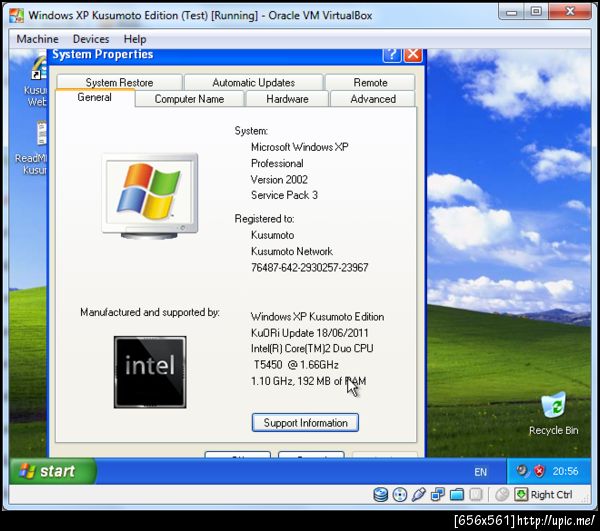Click the round gray tray icon beside the shield
Screen dimensions: 600x531
point(522,470)
